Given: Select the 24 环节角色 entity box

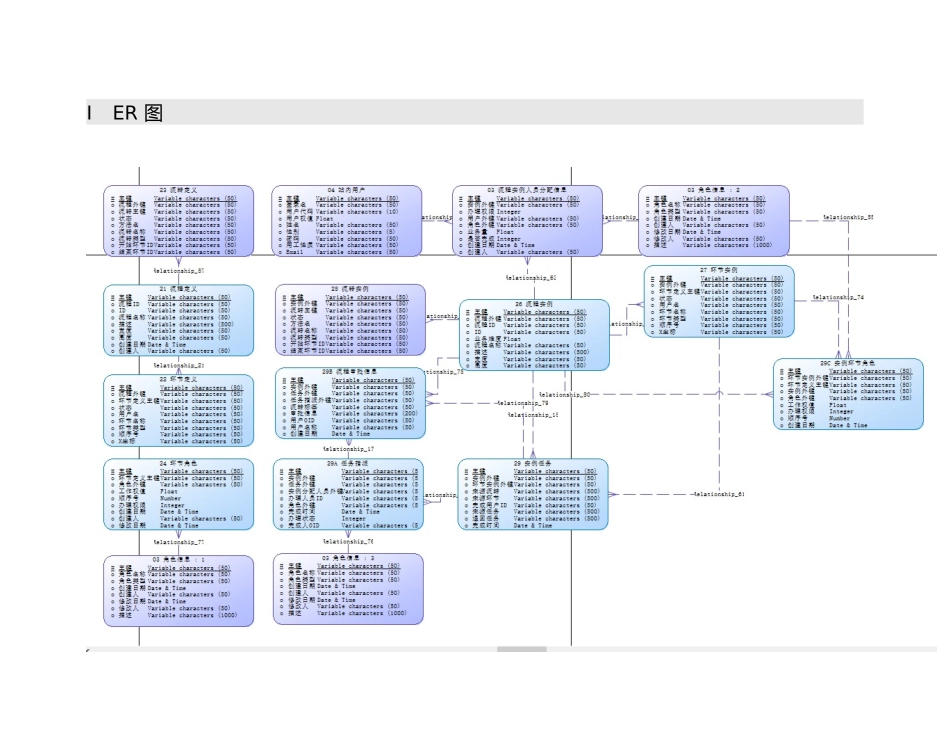Looking at the screenshot, I should click(178, 494).
